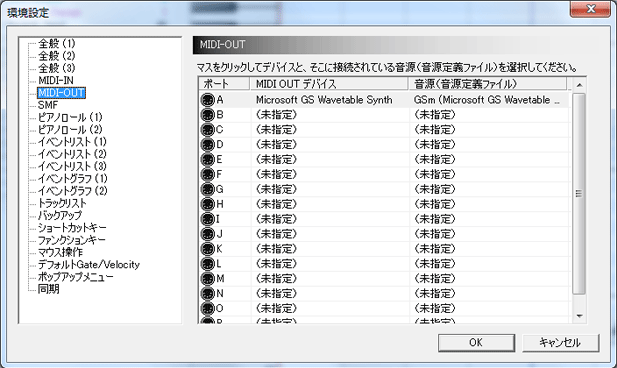
Task: Click the MIDI port icon for port B
Action: (207, 115)
